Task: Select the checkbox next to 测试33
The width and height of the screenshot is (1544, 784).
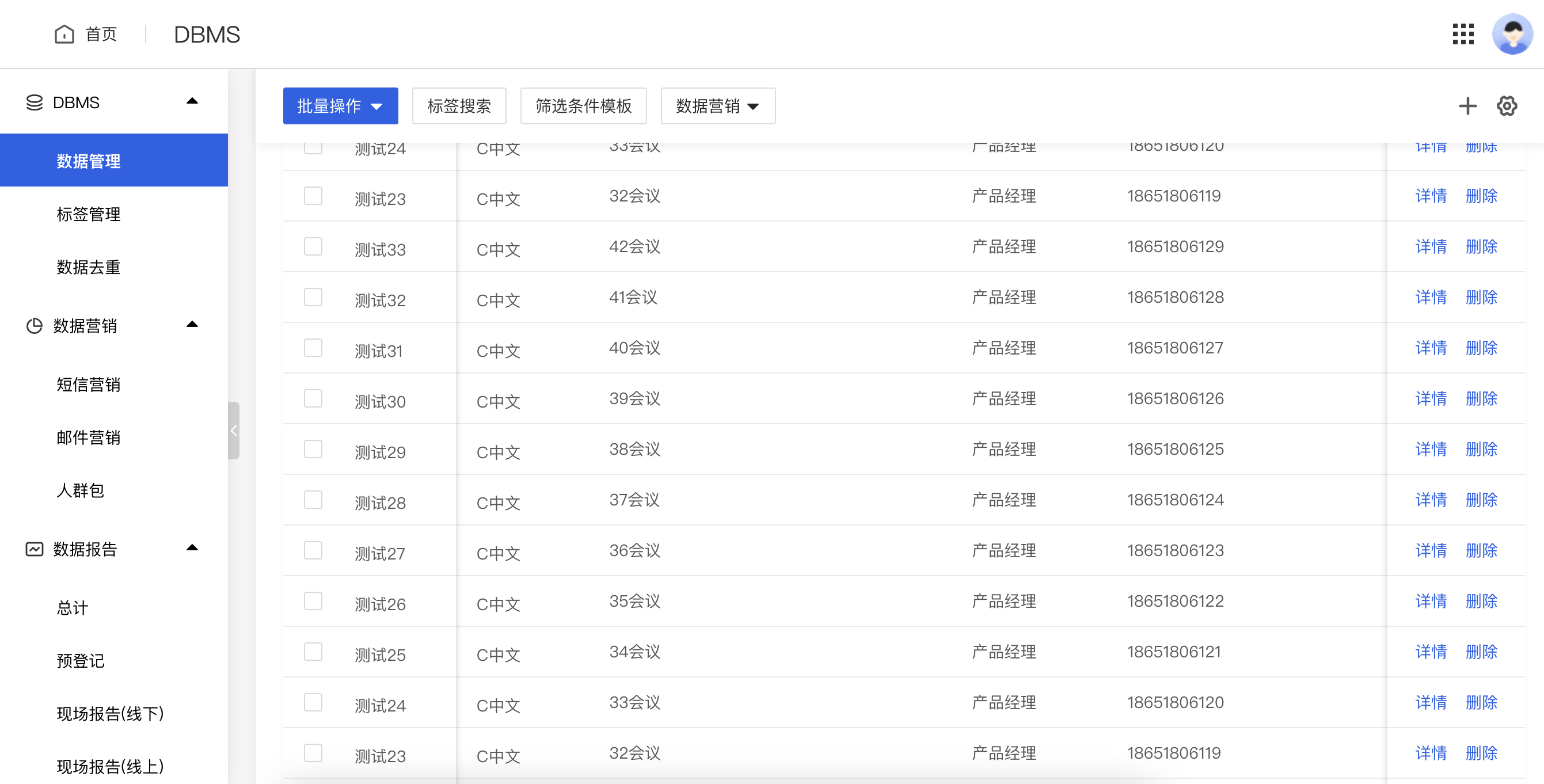Action: point(313,246)
